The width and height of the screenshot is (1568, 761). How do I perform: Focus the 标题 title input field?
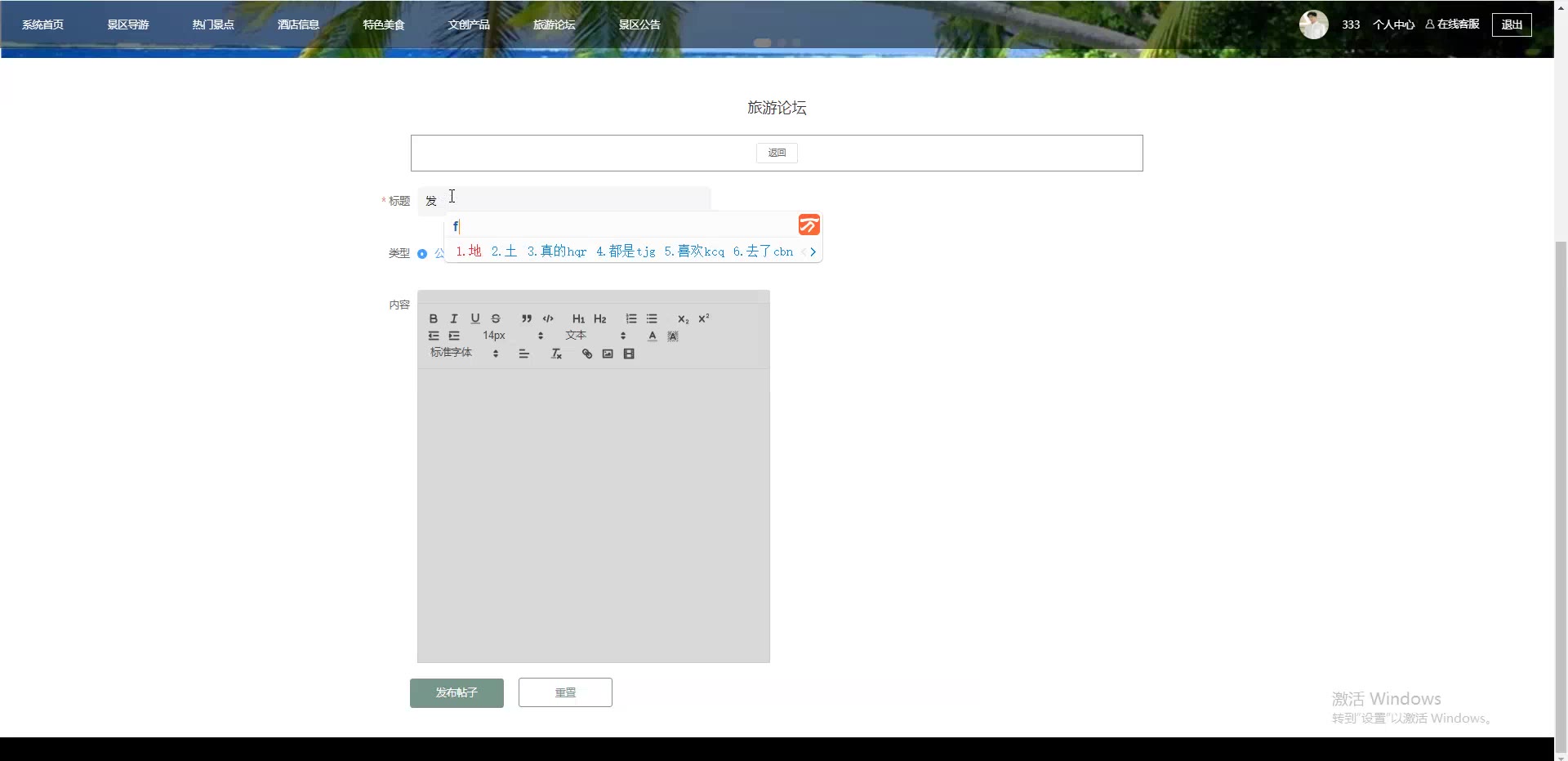(564, 200)
